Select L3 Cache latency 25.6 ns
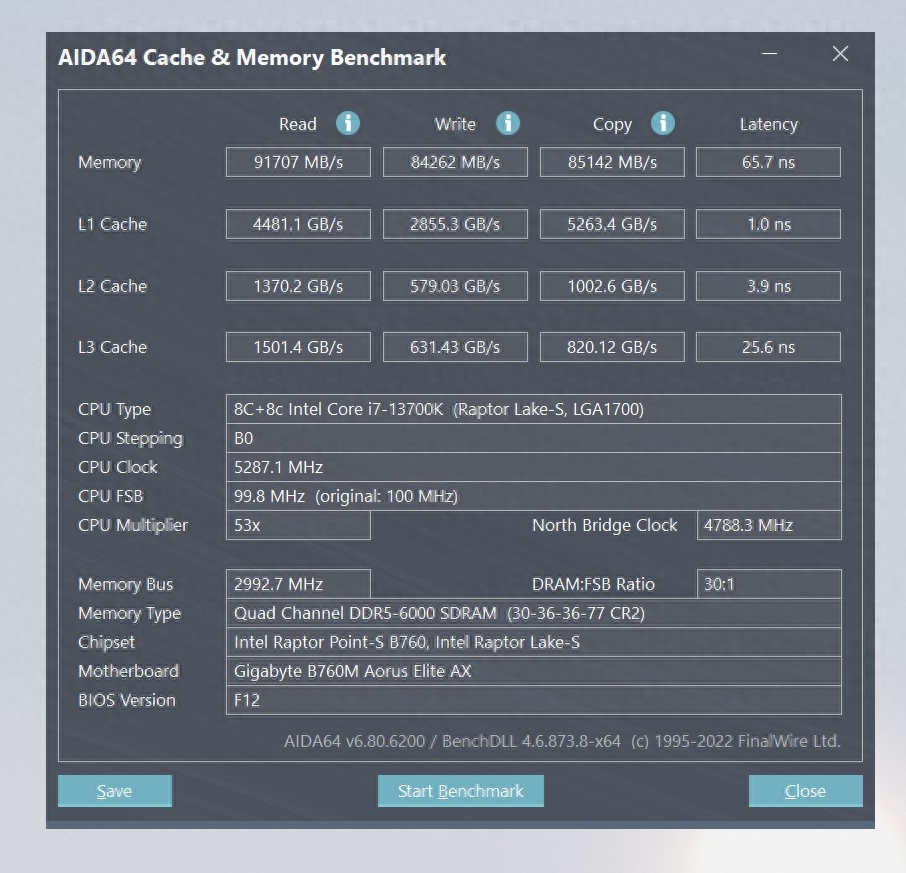 (x=768, y=347)
